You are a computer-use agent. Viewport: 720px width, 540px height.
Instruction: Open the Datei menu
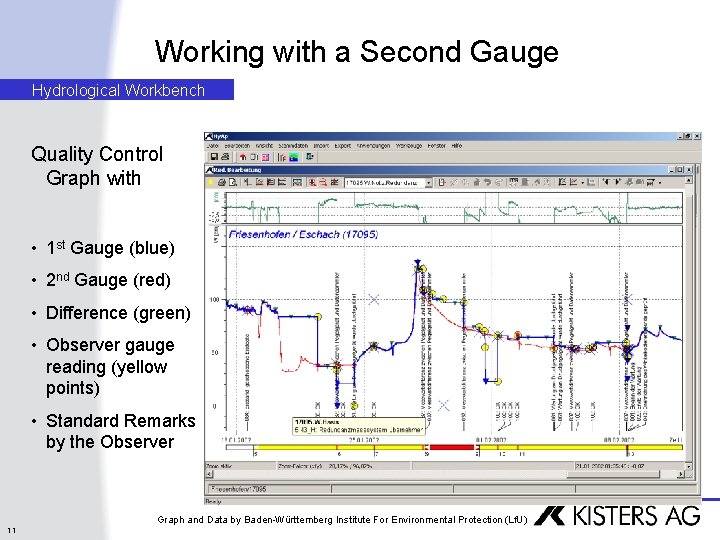pos(213,146)
